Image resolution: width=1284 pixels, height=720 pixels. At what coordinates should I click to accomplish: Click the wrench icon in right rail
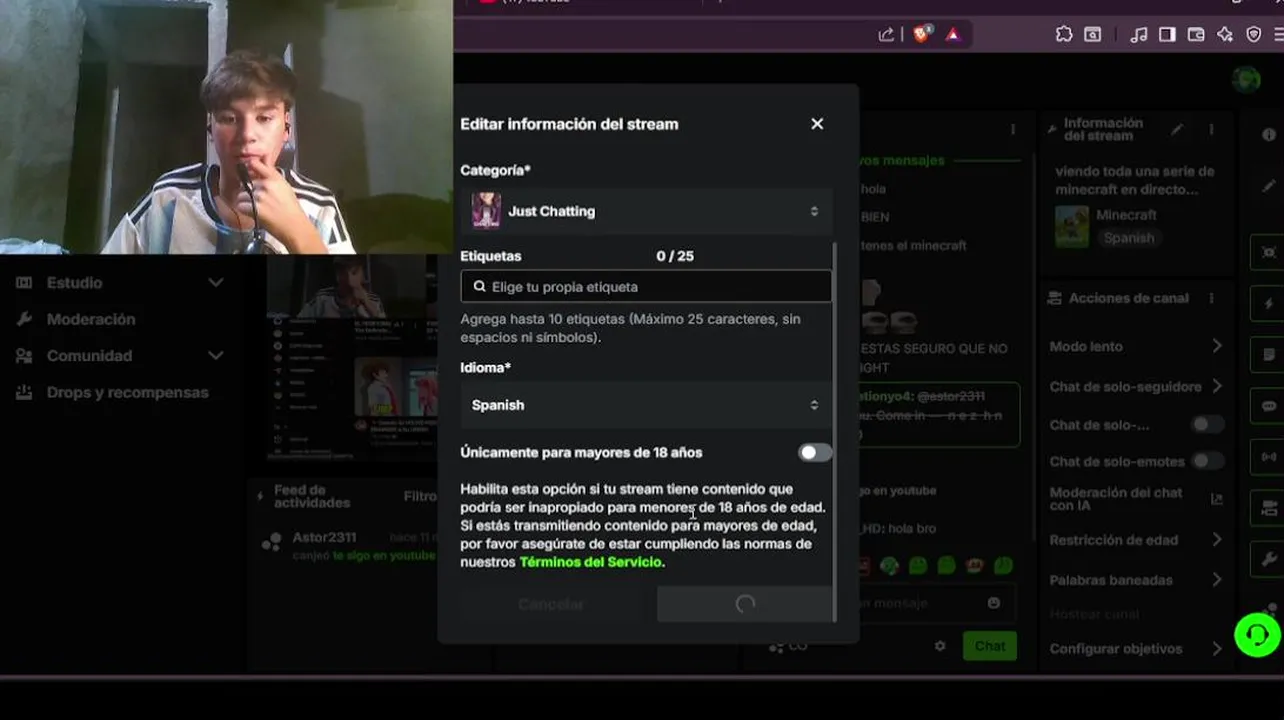tap(1269, 559)
